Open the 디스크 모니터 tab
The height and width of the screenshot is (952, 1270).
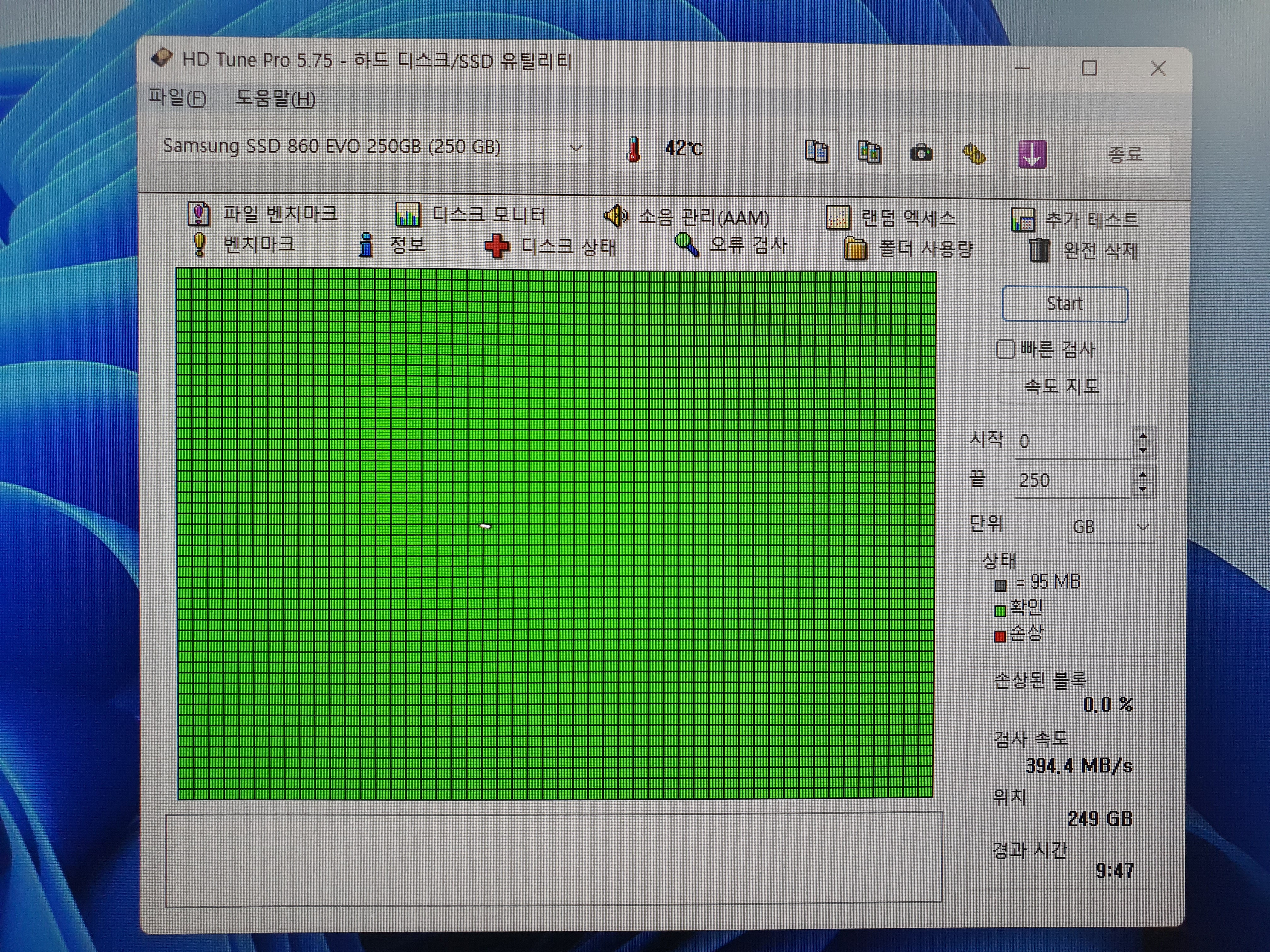(x=470, y=215)
